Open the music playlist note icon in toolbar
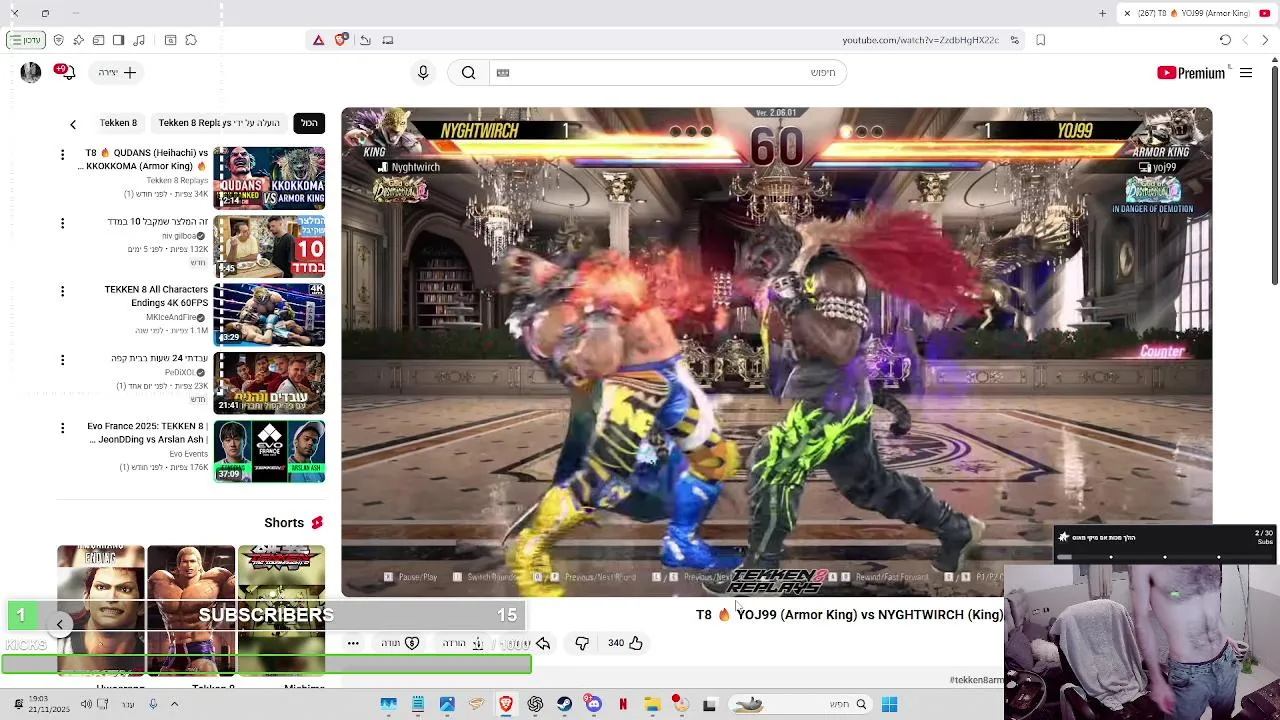 [139, 40]
